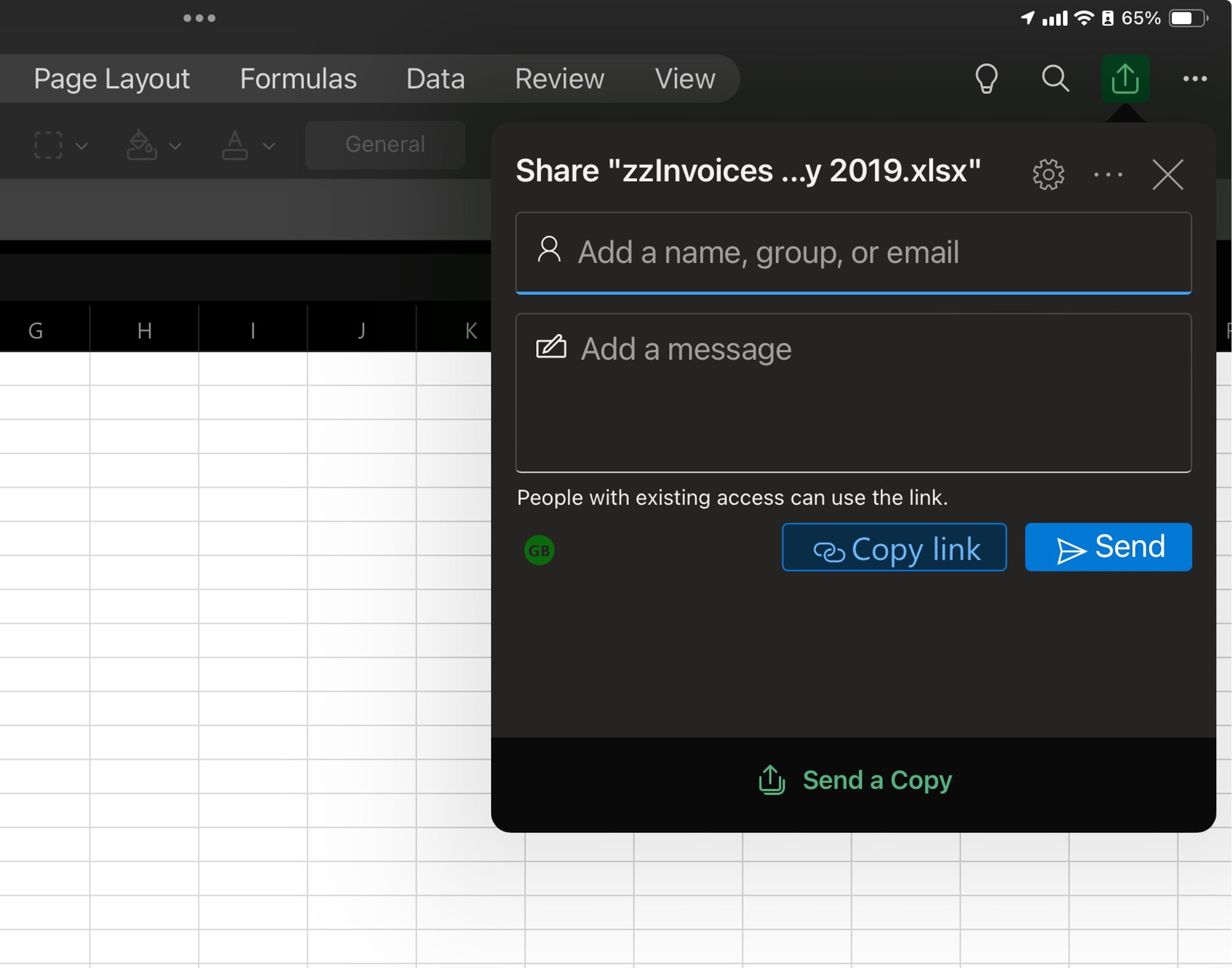Tap the lightbulb Tell Me icon
This screenshot has height=968, width=1232.
[986, 78]
